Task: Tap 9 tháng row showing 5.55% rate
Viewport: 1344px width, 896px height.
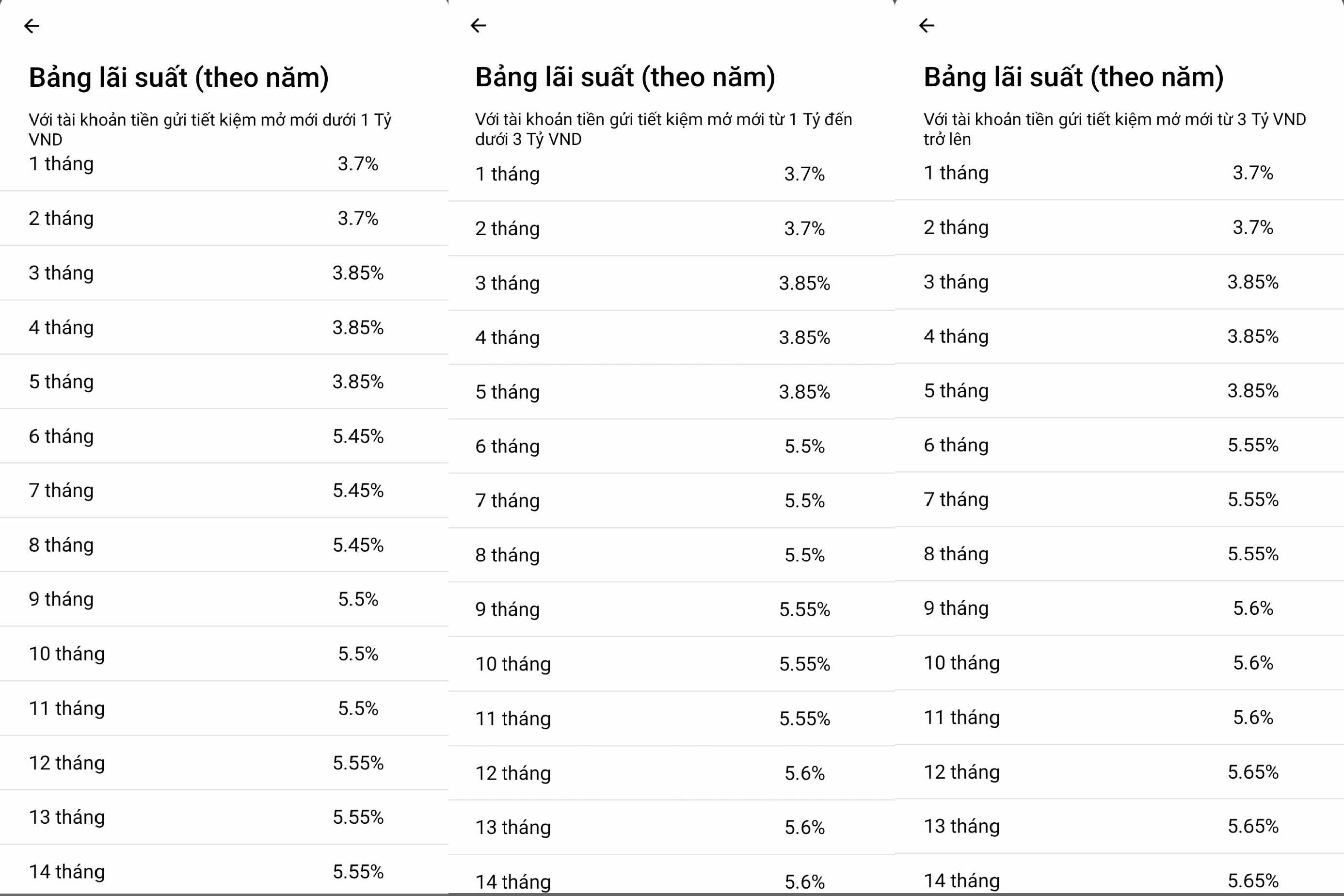Action: 672,609
